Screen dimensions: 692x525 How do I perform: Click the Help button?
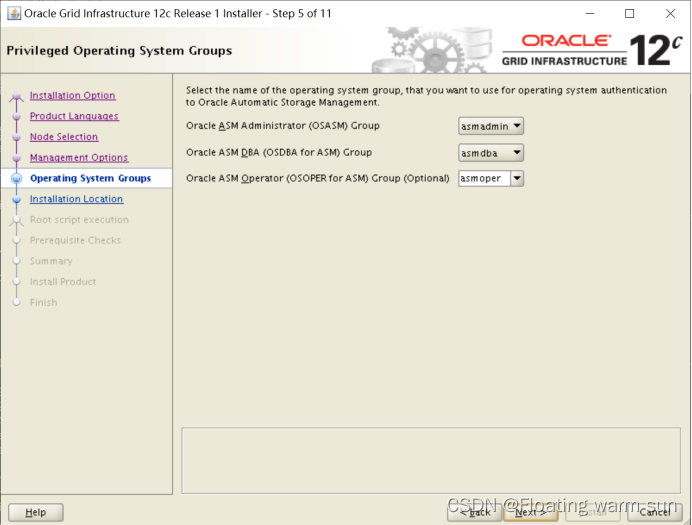[x=36, y=512]
